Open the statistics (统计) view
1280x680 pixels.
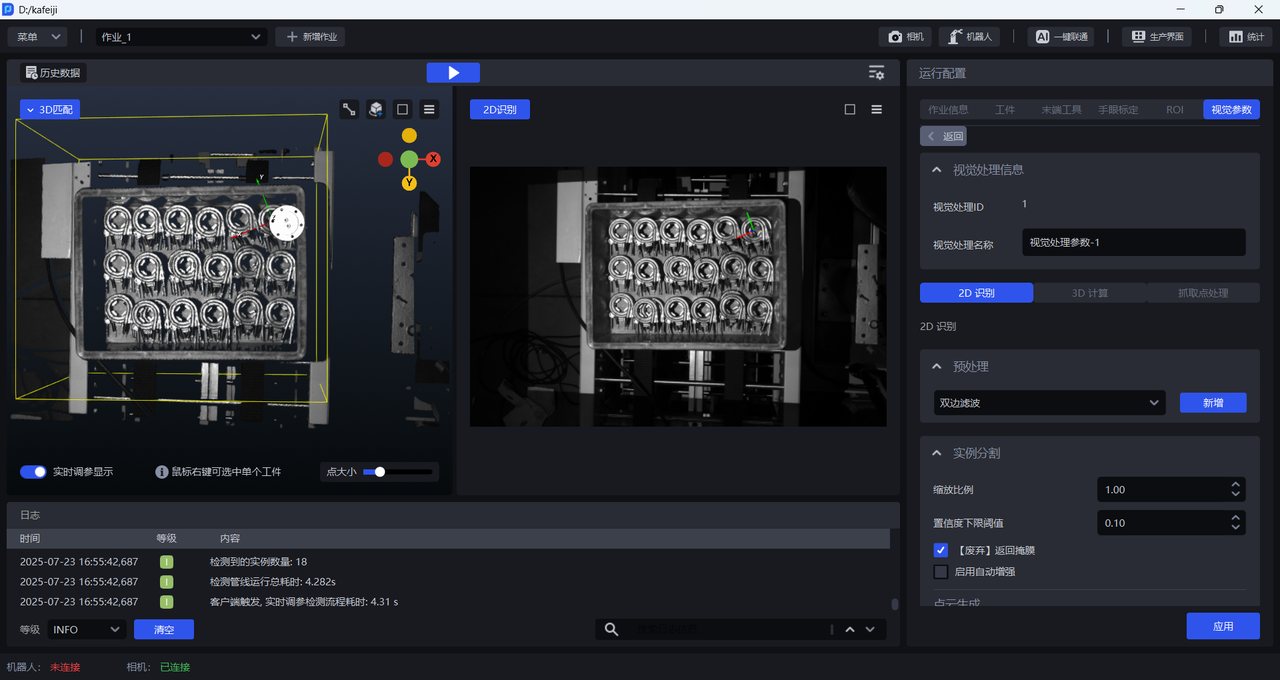(1245, 37)
